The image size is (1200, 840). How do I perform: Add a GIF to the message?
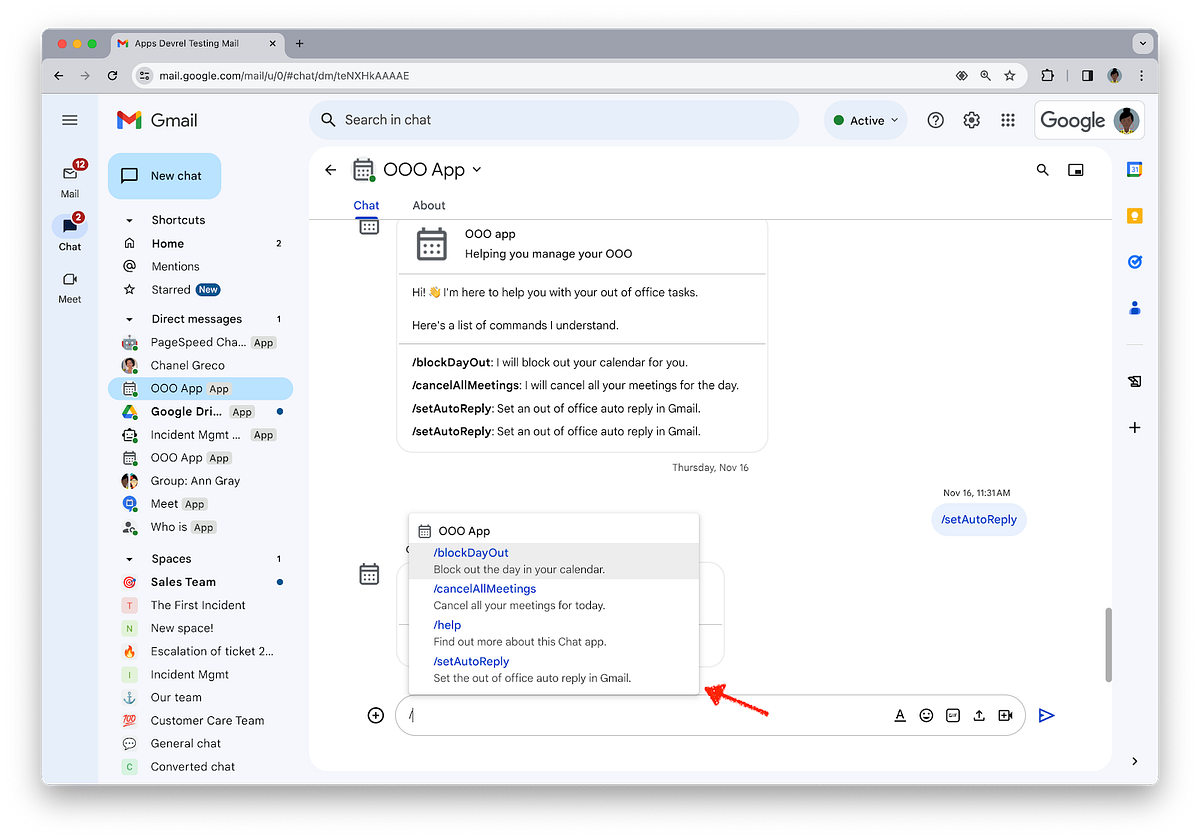point(952,715)
